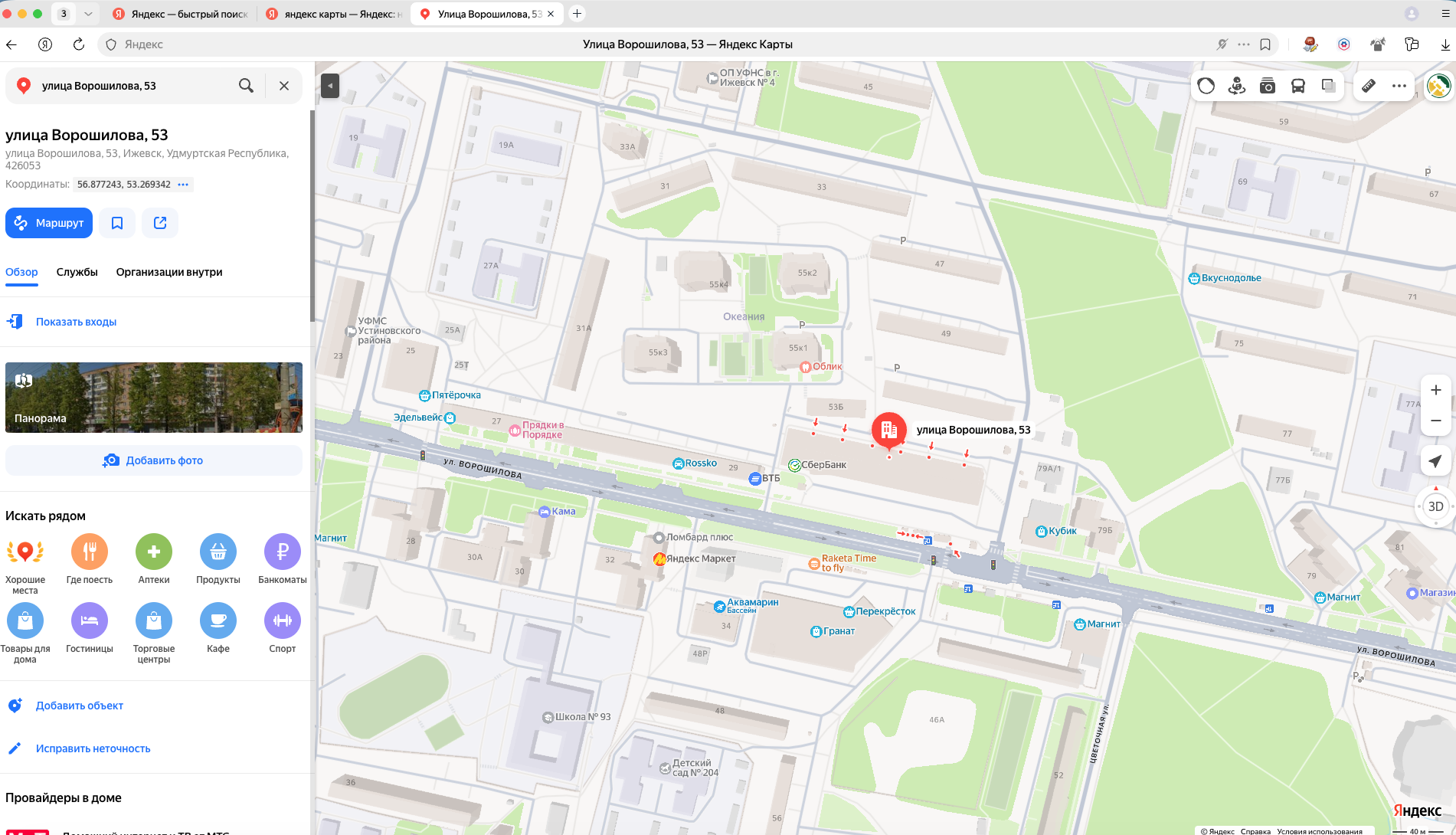The image size is (1456, 835).
Task: Switch to the Службы tab
Action: tap(77, 272)
